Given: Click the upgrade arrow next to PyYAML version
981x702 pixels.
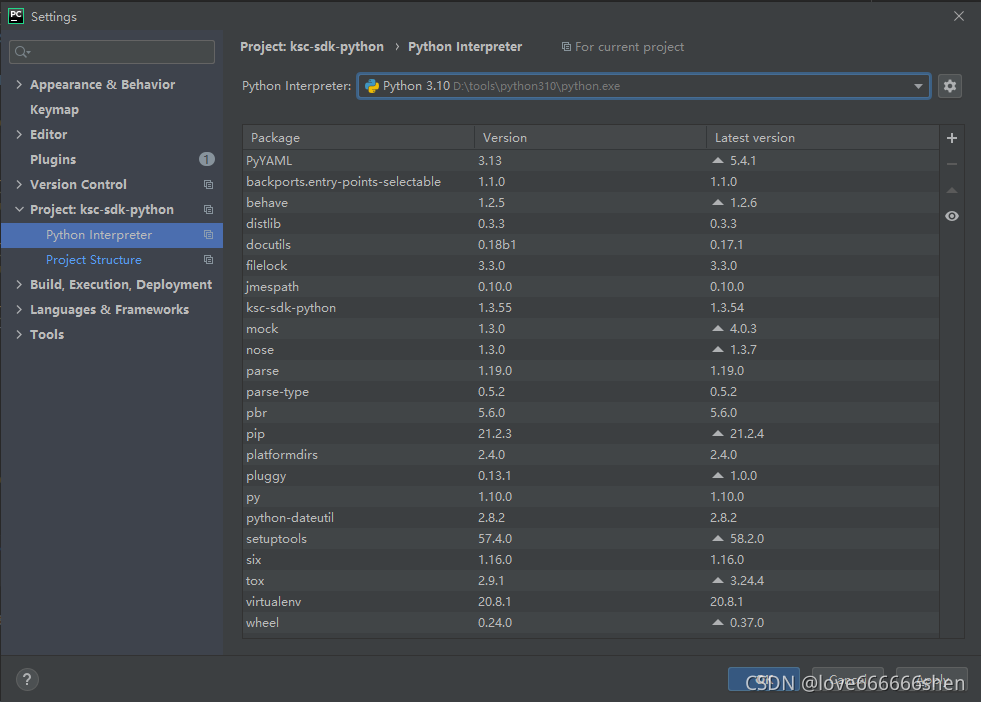Looking at the screenshot, I should pos(716,160).
